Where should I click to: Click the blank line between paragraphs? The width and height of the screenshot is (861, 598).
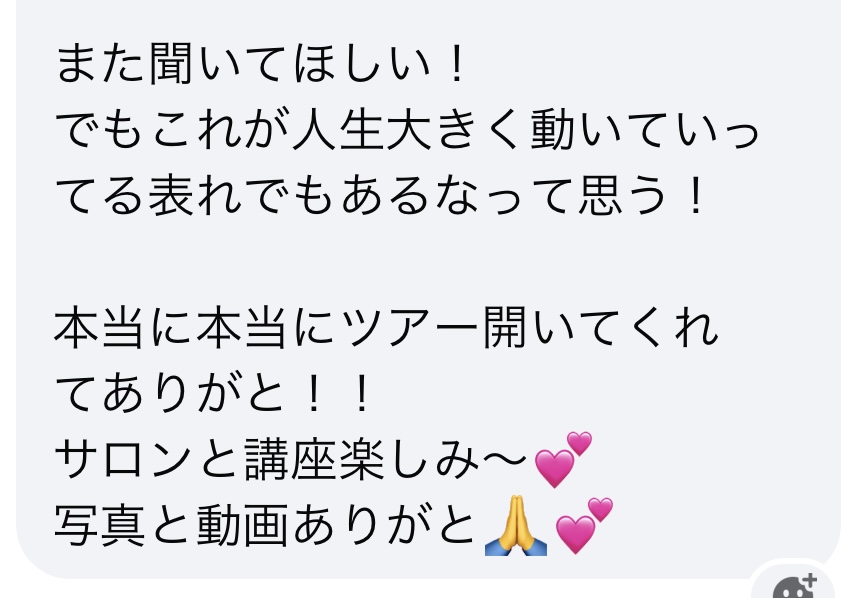pyautogui.click(x=428, y=262)
